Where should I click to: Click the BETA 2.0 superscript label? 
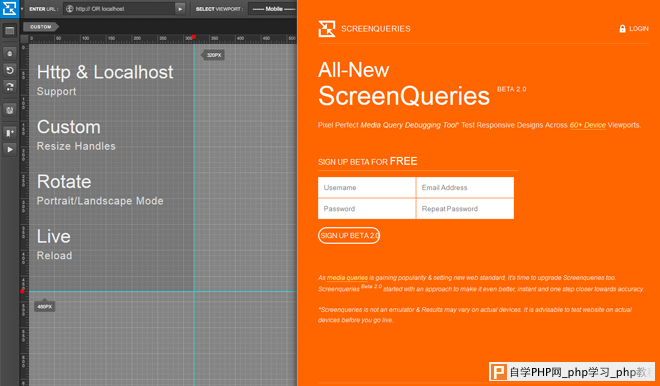click(x=511, y=89)
